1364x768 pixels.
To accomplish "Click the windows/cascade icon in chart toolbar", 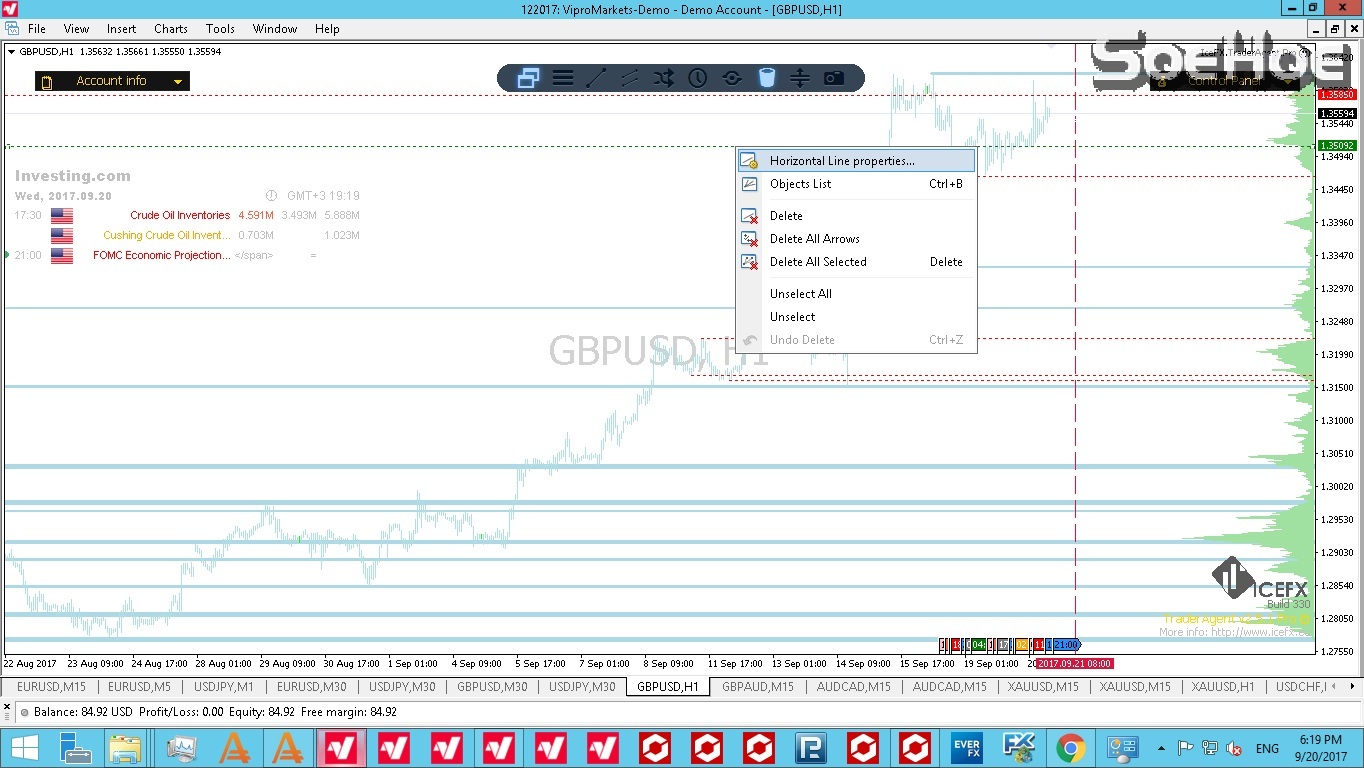I will (x=528, y=78).
